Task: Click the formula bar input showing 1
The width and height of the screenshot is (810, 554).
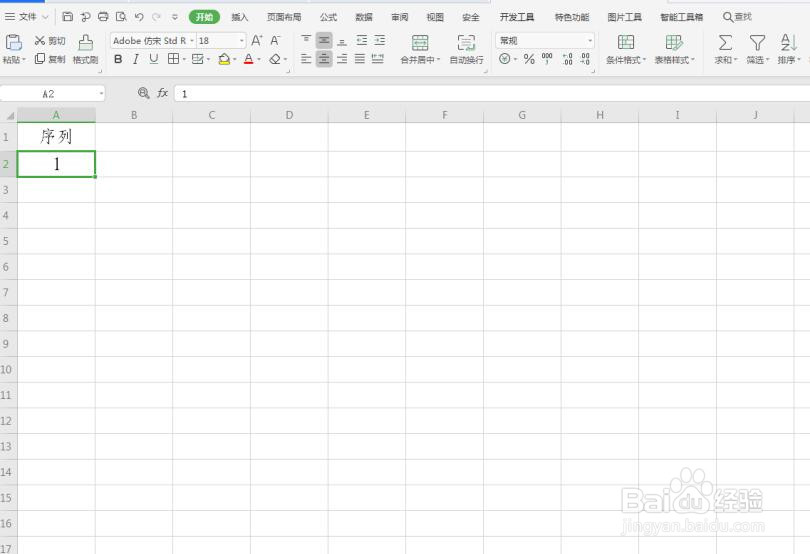Action: tap(492, 94)
